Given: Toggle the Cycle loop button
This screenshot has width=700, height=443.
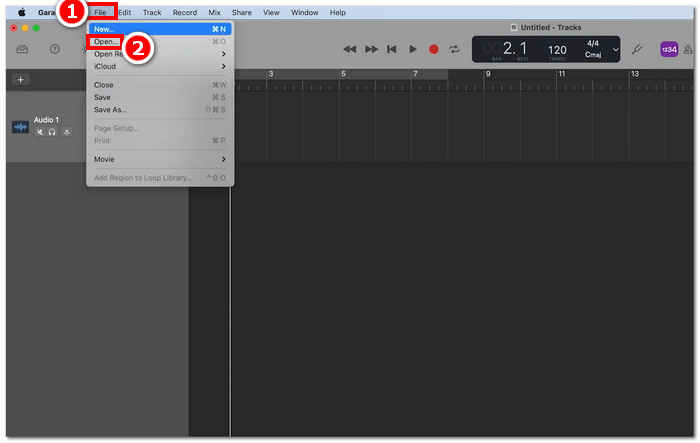Looking at the screenshot, I should coord(454,49).
